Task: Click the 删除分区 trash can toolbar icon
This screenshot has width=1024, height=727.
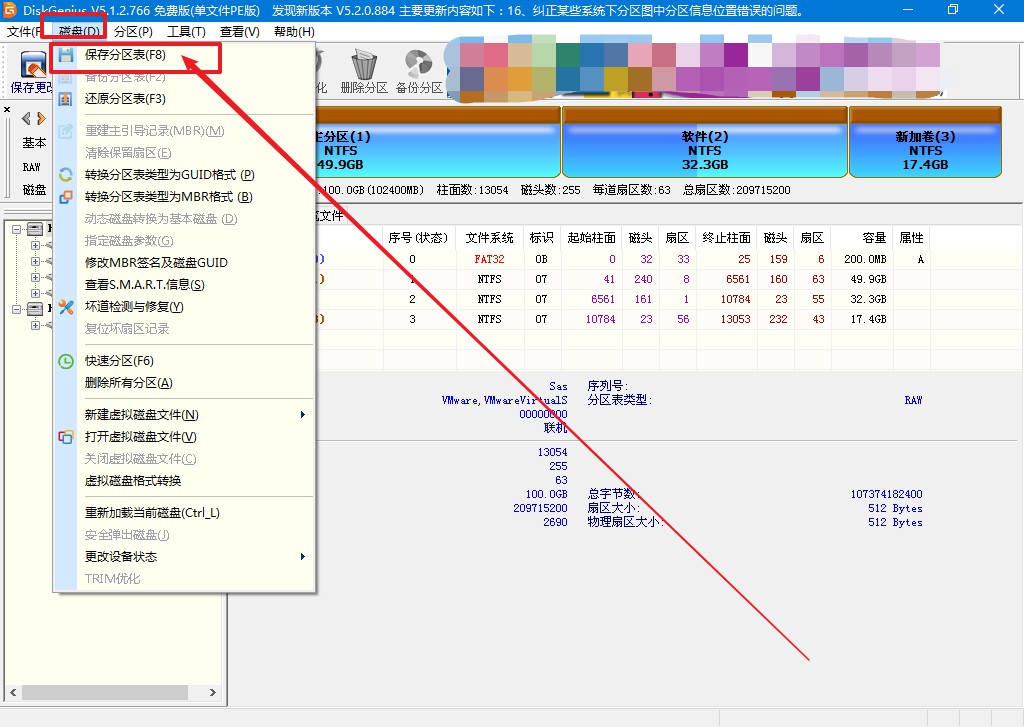Action: coord(364,64)
